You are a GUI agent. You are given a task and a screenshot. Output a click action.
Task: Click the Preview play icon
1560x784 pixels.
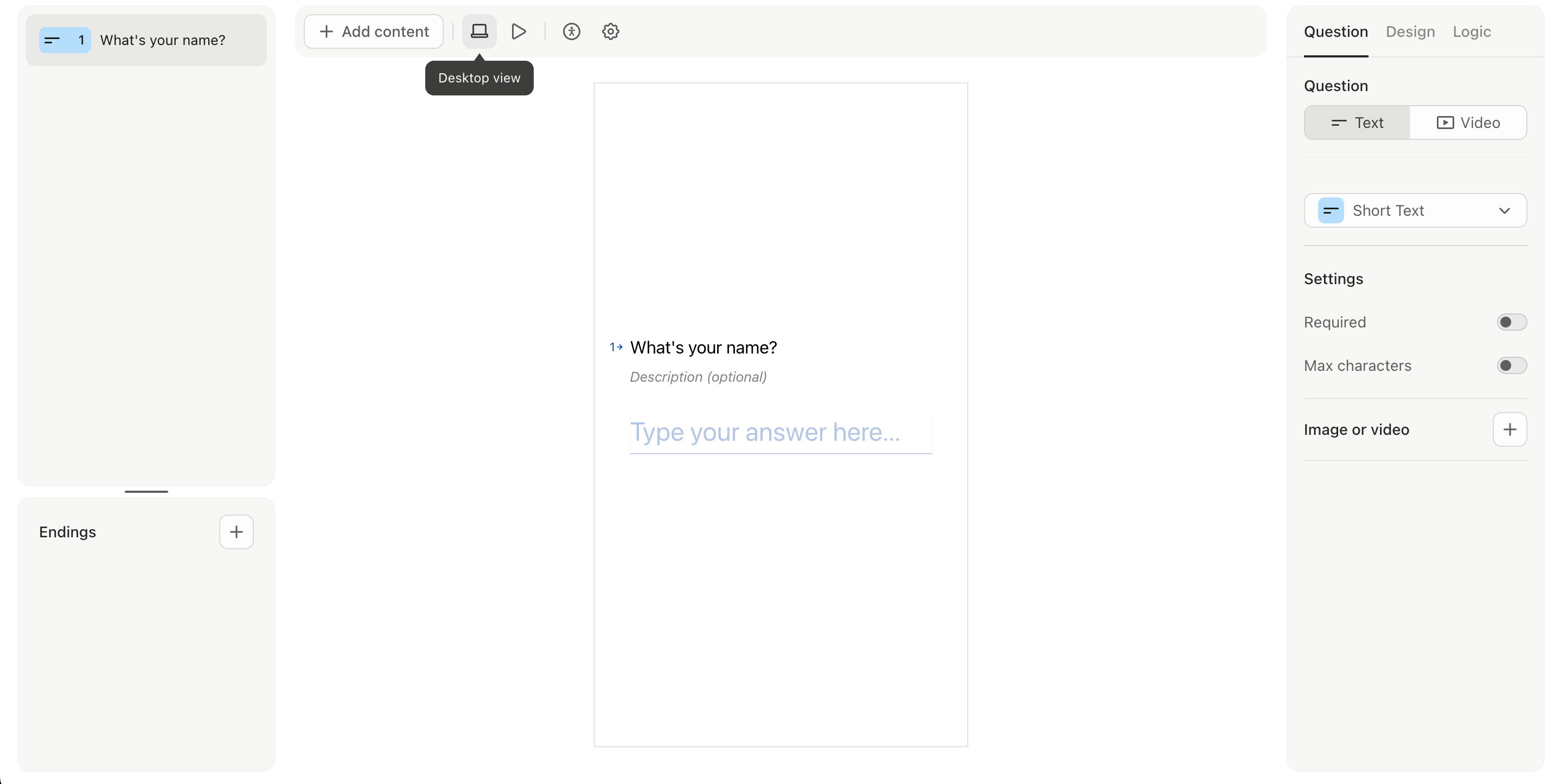(x=519, y=31)
